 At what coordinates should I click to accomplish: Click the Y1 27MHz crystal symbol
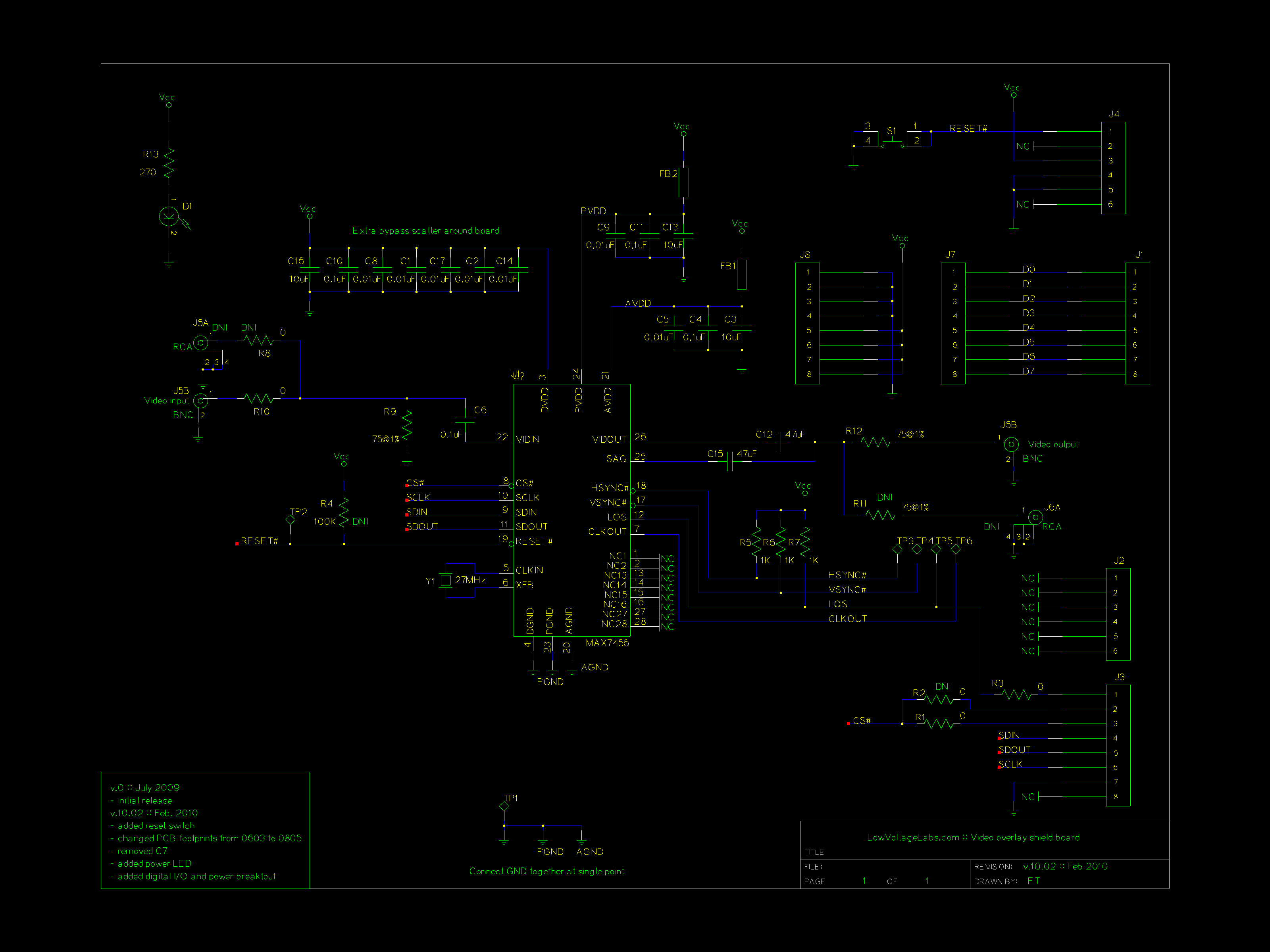(446, 581)
